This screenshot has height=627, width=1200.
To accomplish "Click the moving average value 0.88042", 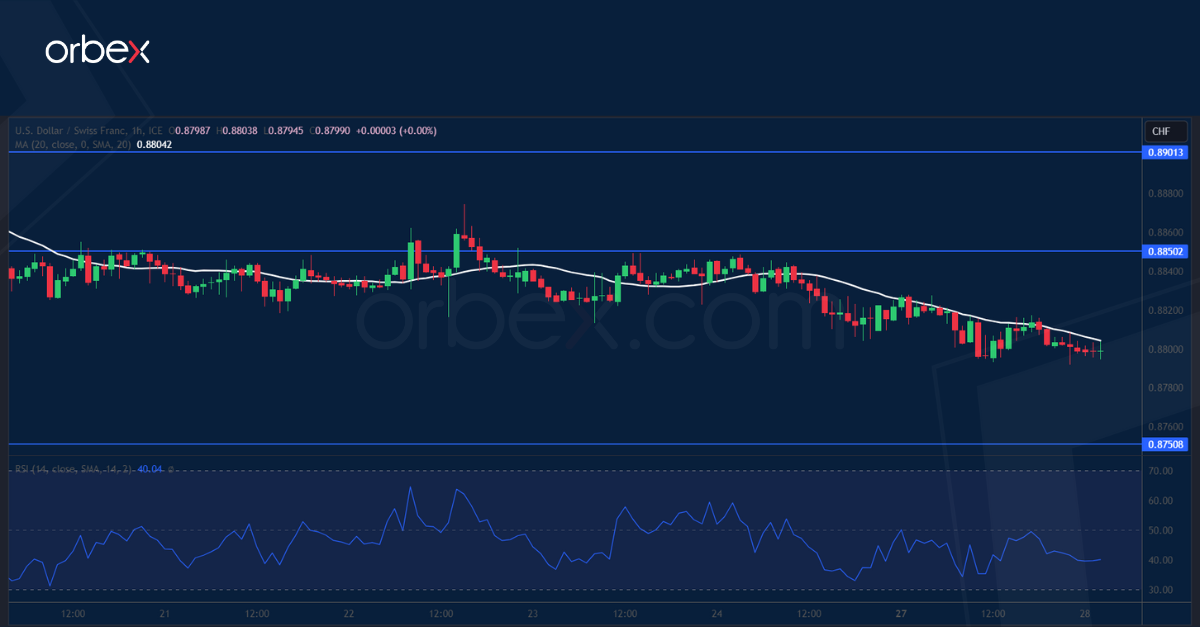I will 153,144.
